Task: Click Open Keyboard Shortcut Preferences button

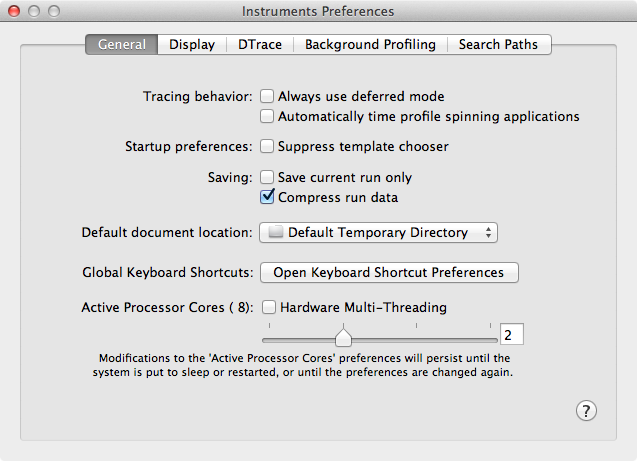Action: [x=389, y=272]
